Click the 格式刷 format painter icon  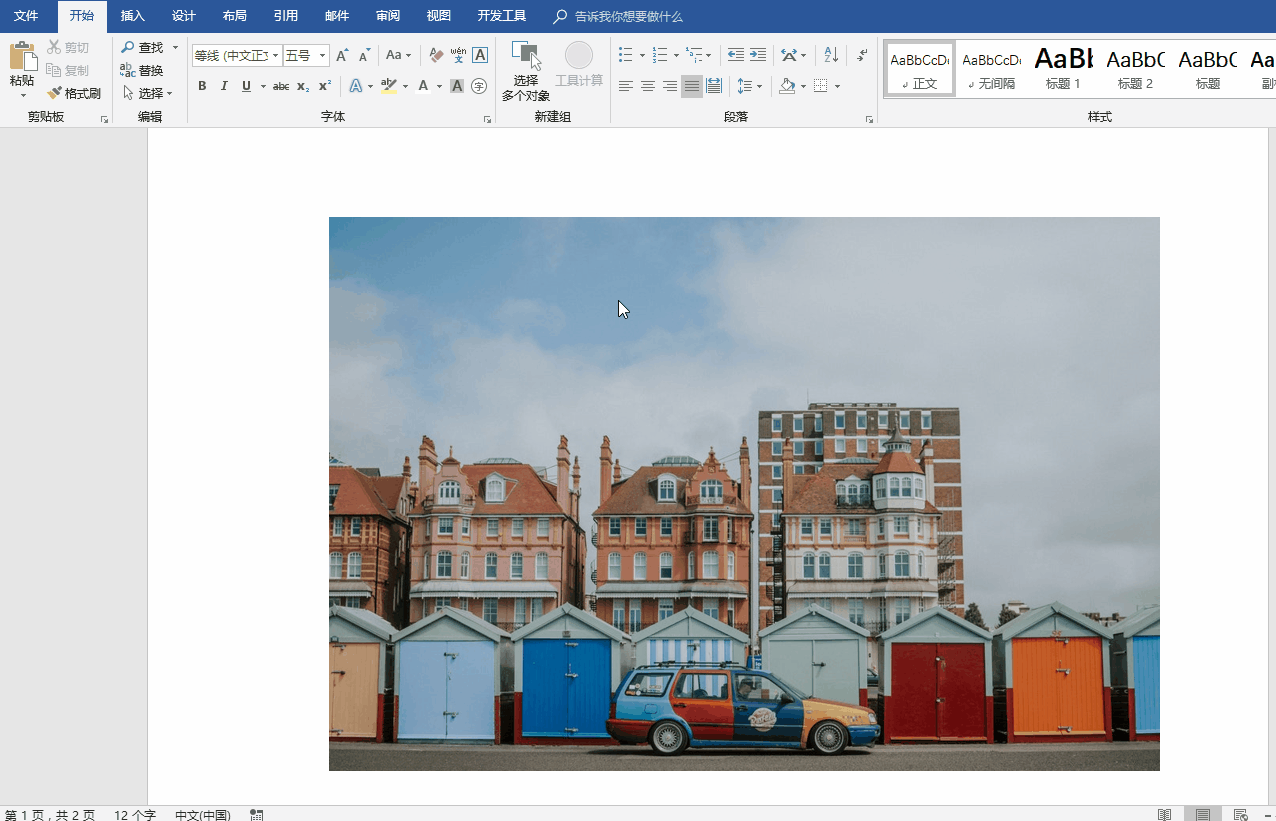pos(55,93)
